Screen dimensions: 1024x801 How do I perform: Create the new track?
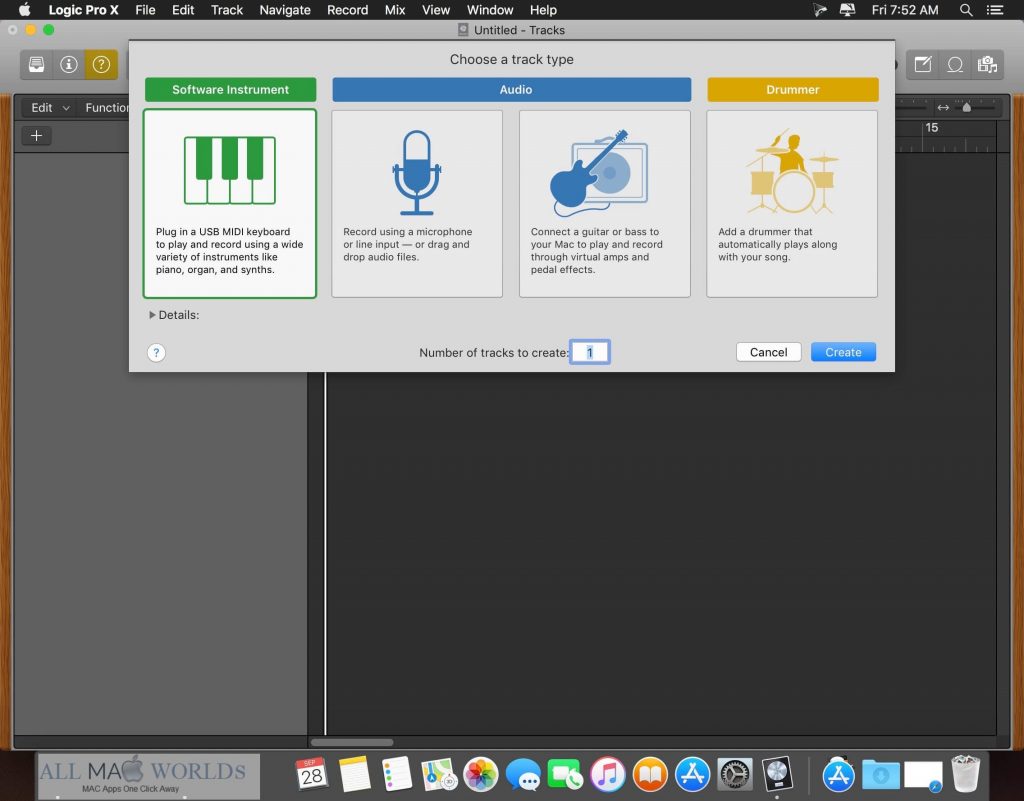[843, 352]
